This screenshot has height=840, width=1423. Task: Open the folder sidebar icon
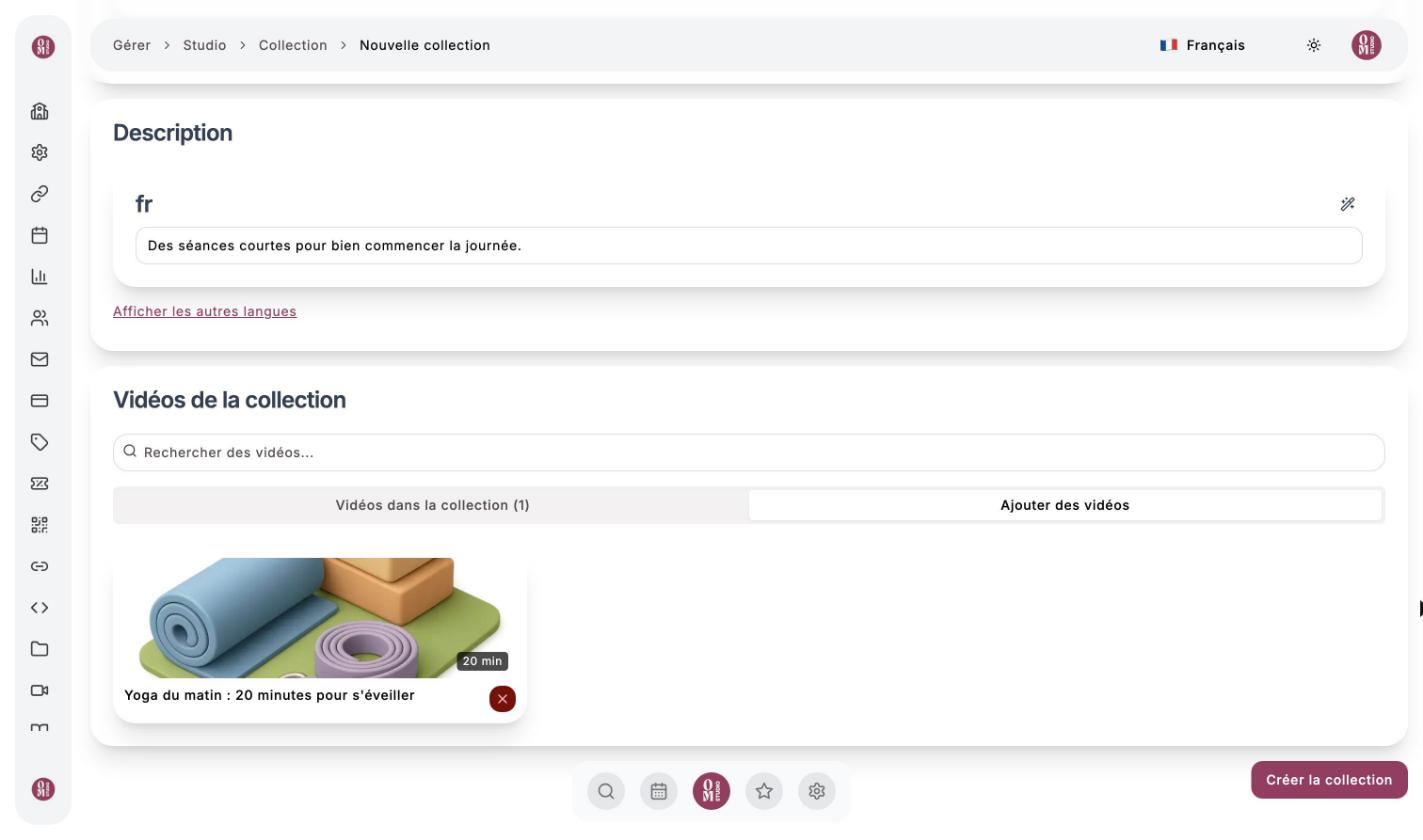[40, 649]
